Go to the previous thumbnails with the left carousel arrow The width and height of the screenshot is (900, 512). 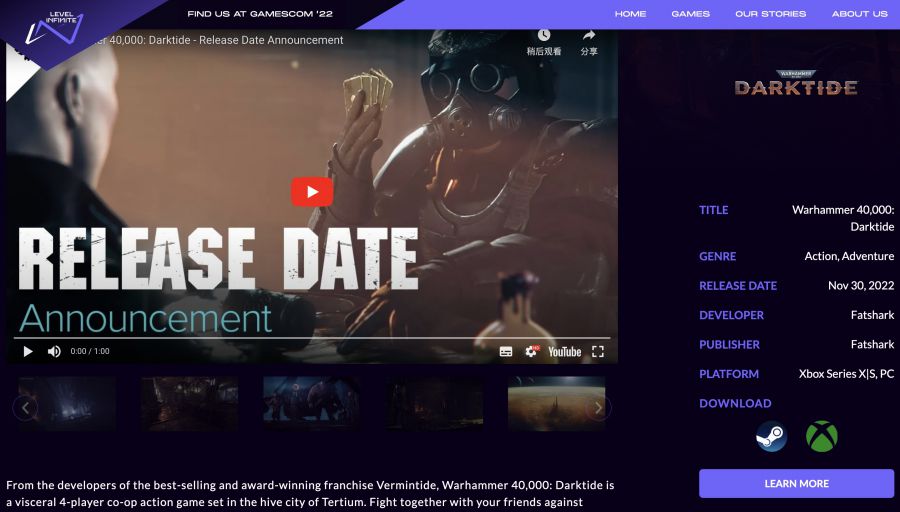(25, 408)
